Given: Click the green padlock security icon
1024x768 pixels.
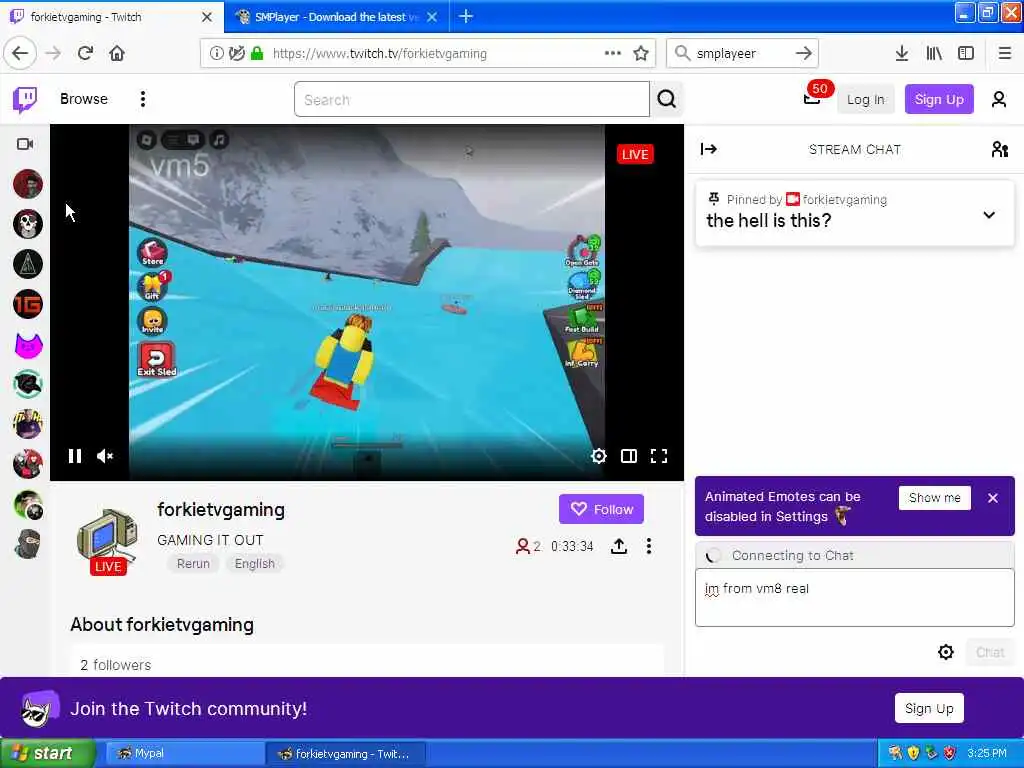Looking at the screenshot, I should pyautogui.click(x=257, y=53).
